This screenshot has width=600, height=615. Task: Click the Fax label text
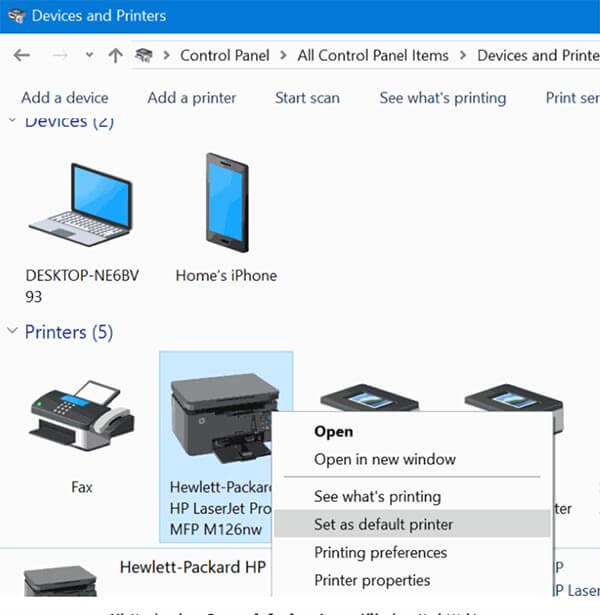pos(82,488)
